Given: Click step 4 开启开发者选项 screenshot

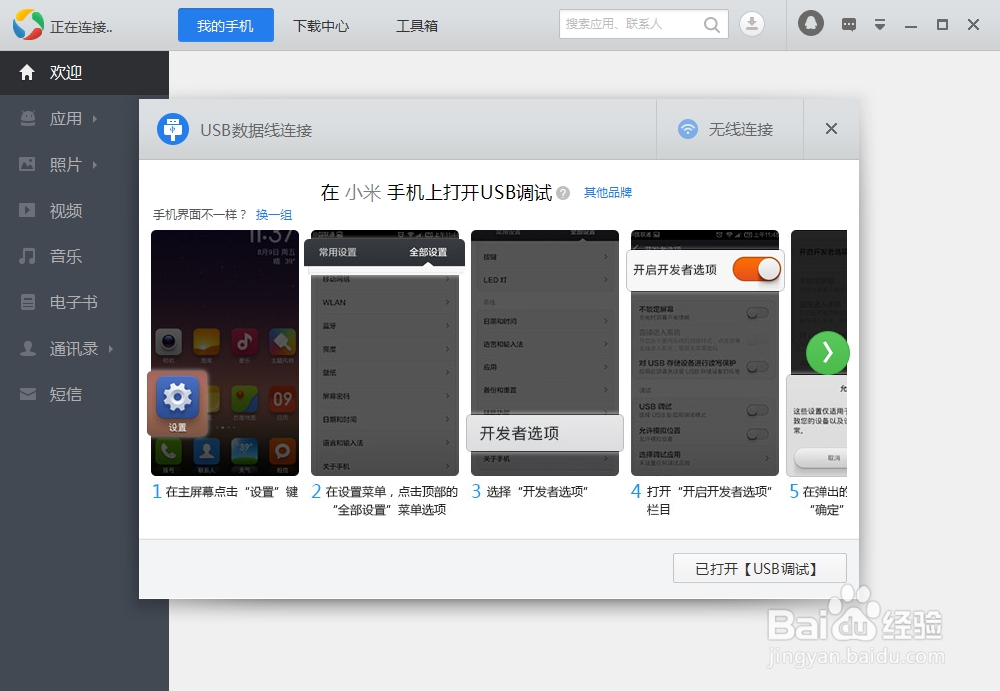Looking at the screenshot, I should [705, 353].
